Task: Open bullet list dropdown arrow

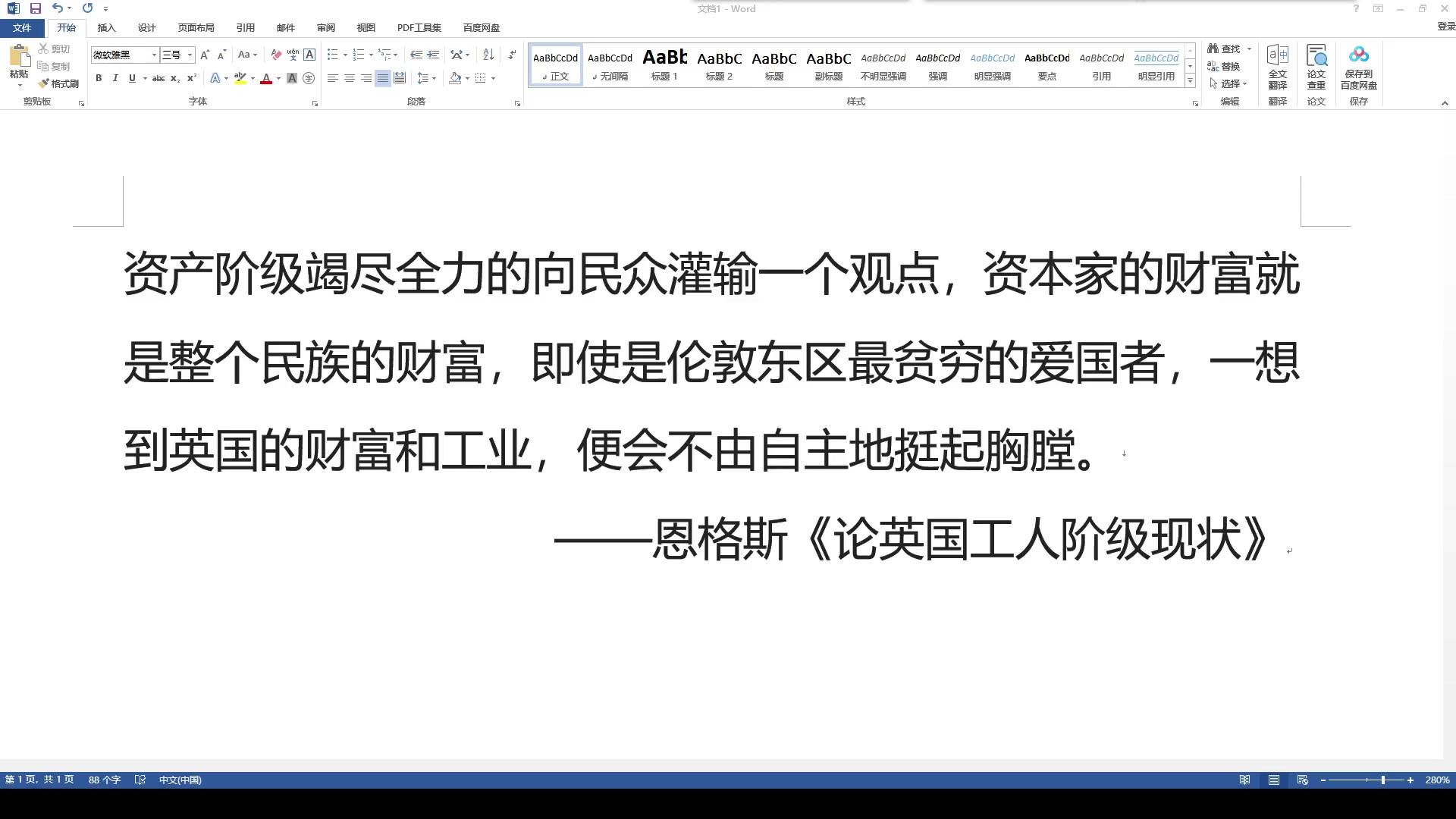Action: tap(345, 55)
